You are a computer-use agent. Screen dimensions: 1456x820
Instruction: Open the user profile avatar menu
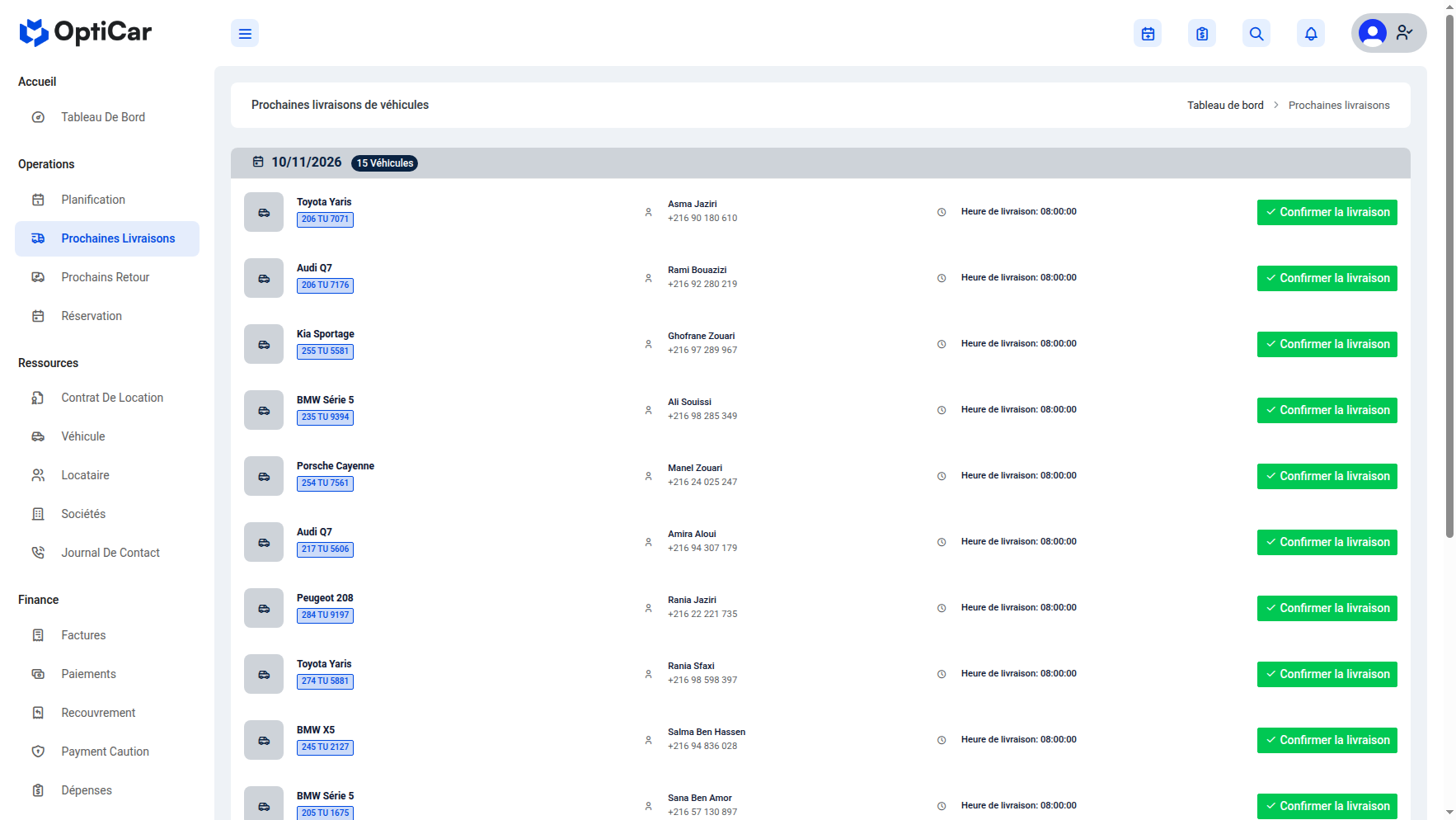[1388, 33]
